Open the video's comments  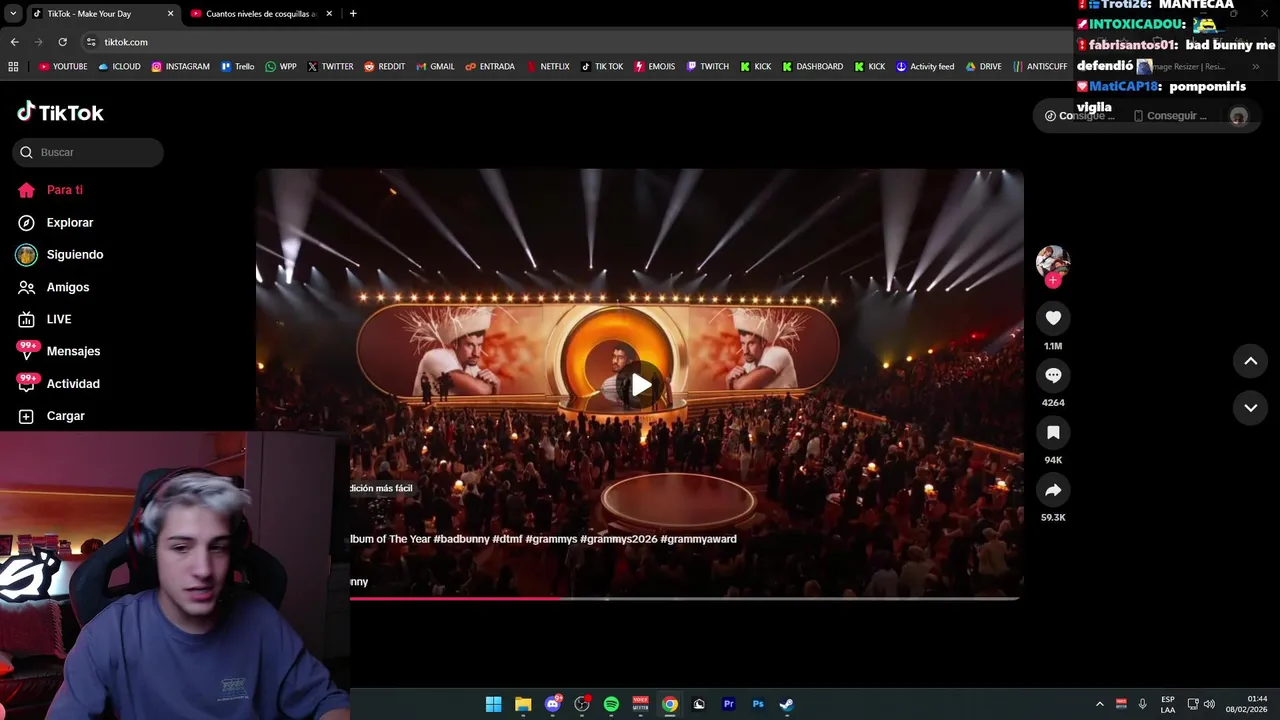(x=1053, y=375)
